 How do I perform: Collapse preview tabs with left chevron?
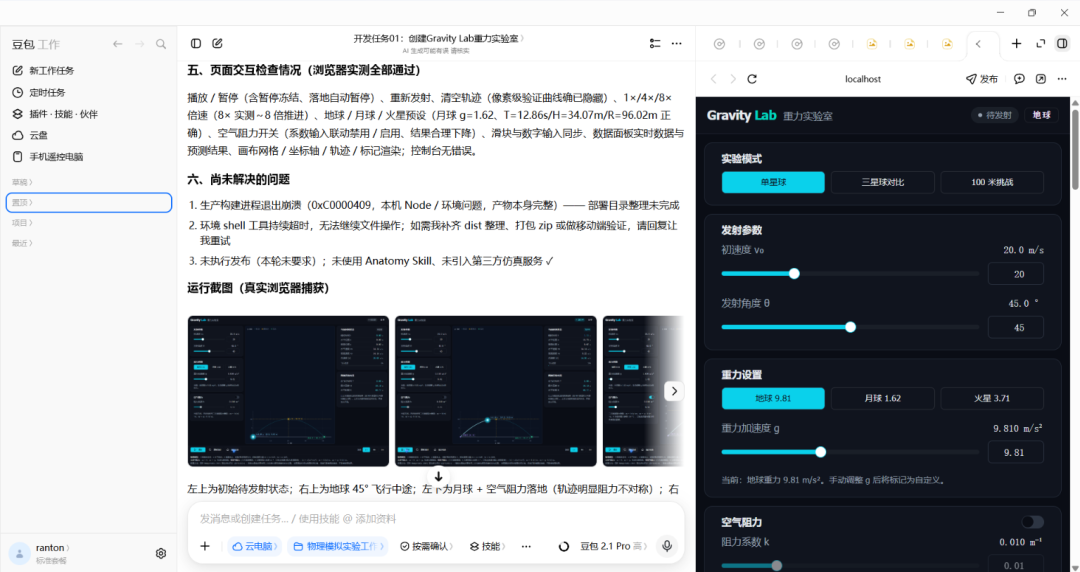[978, 43]
